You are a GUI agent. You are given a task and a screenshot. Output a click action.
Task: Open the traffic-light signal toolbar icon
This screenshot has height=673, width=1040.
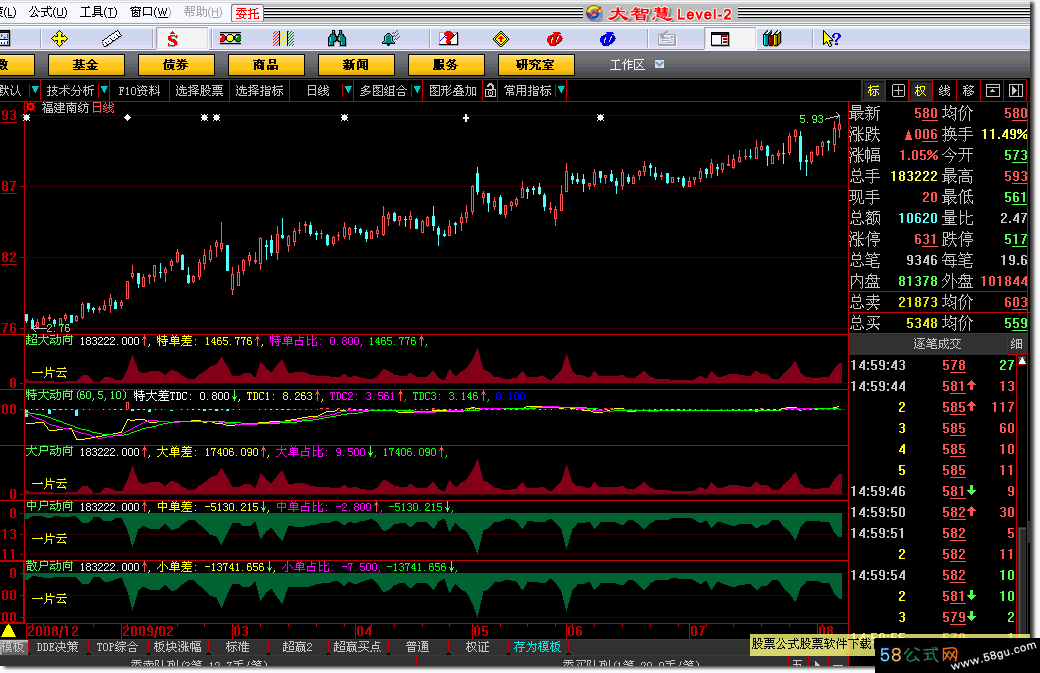(230, 39)
